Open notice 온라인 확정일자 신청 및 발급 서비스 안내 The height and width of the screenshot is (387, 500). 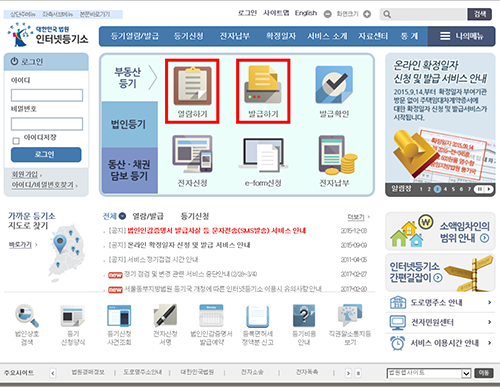coord(189,245)
